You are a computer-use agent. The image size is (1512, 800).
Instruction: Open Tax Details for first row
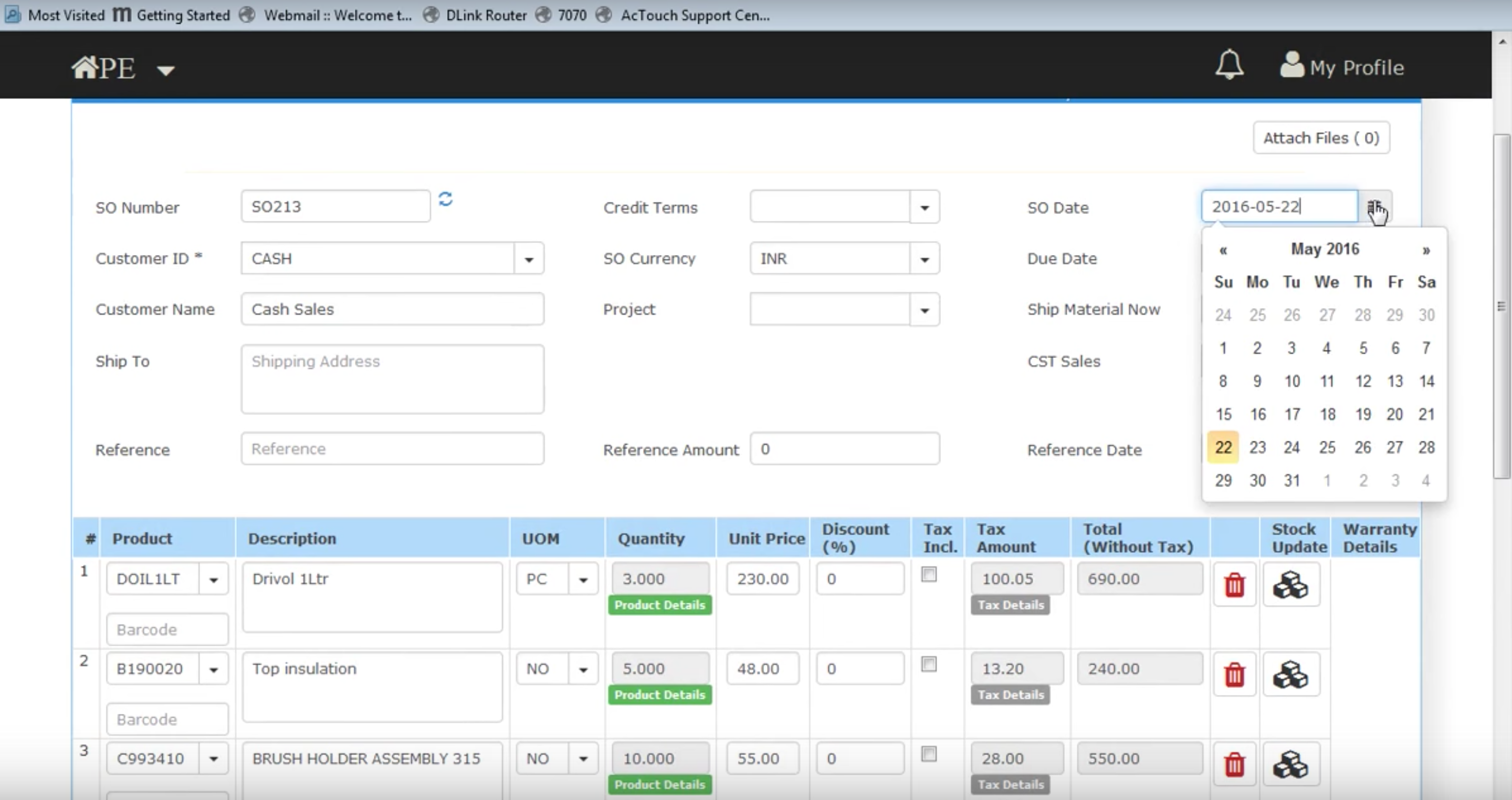click(x=1010, y=605)
